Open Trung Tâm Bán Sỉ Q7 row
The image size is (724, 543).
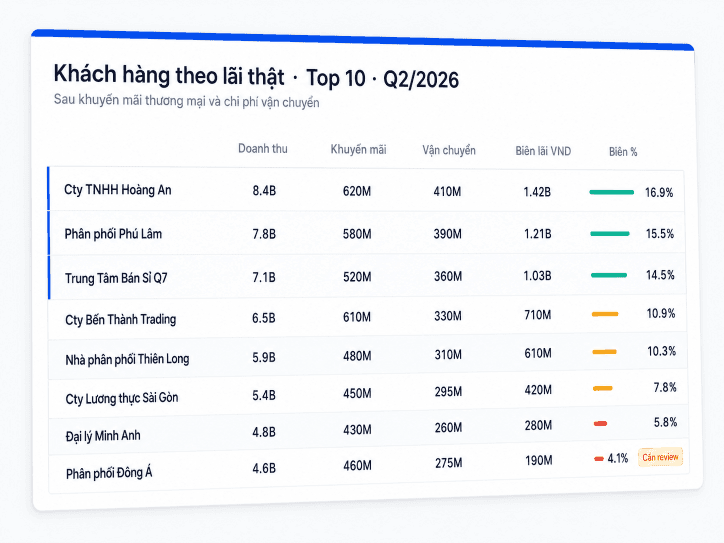[x=368, y=277]
